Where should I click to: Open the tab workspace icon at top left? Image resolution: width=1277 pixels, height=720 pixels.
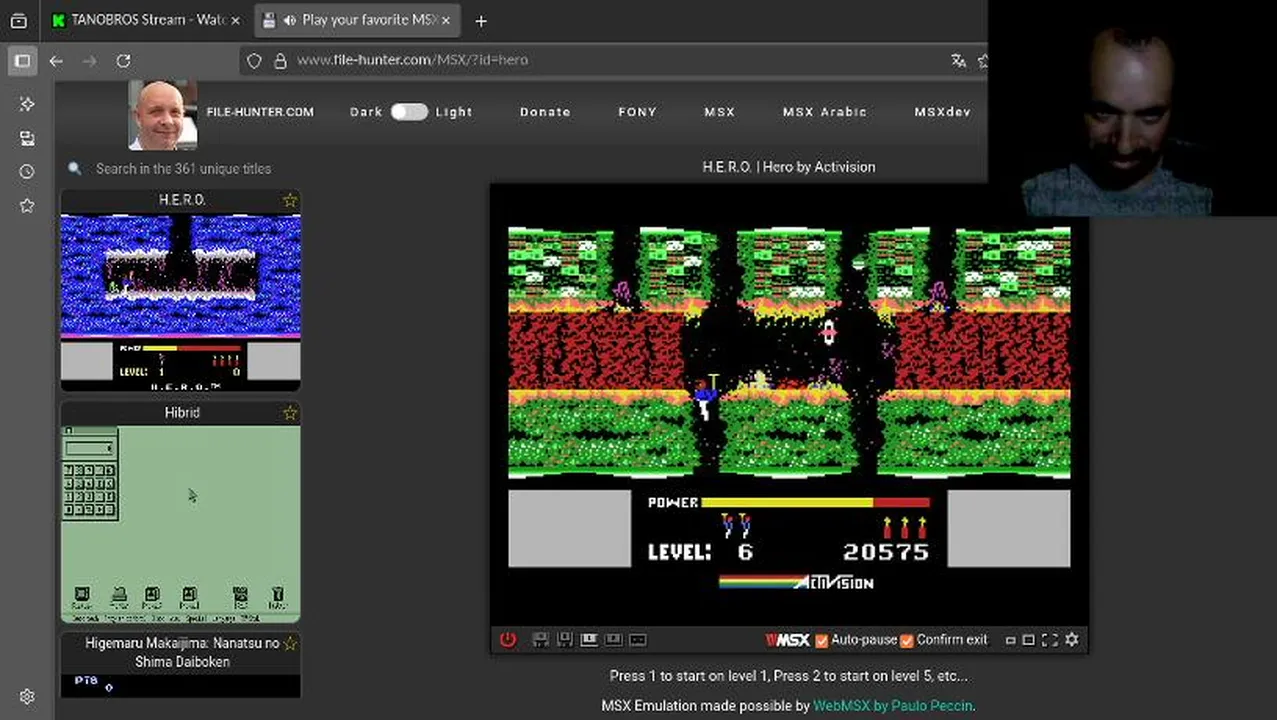(18, 20)
